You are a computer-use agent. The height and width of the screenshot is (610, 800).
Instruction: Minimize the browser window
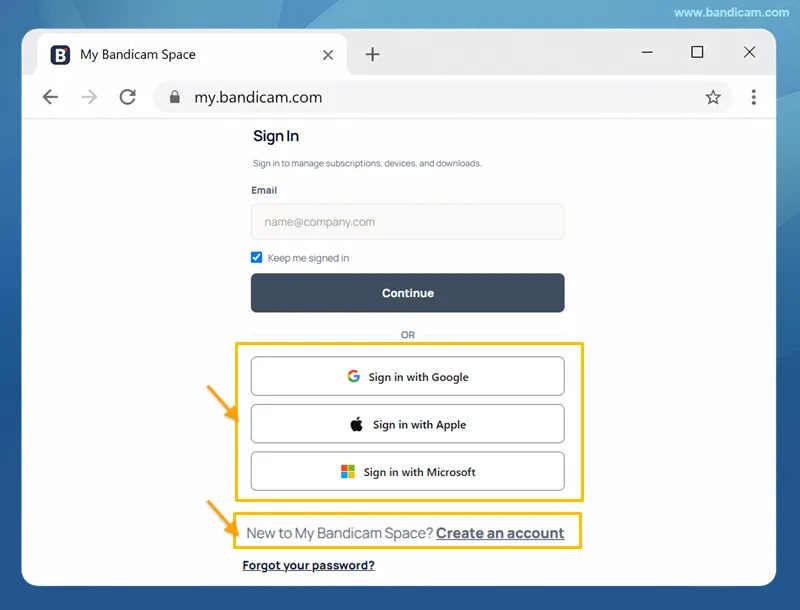point(647,52)
